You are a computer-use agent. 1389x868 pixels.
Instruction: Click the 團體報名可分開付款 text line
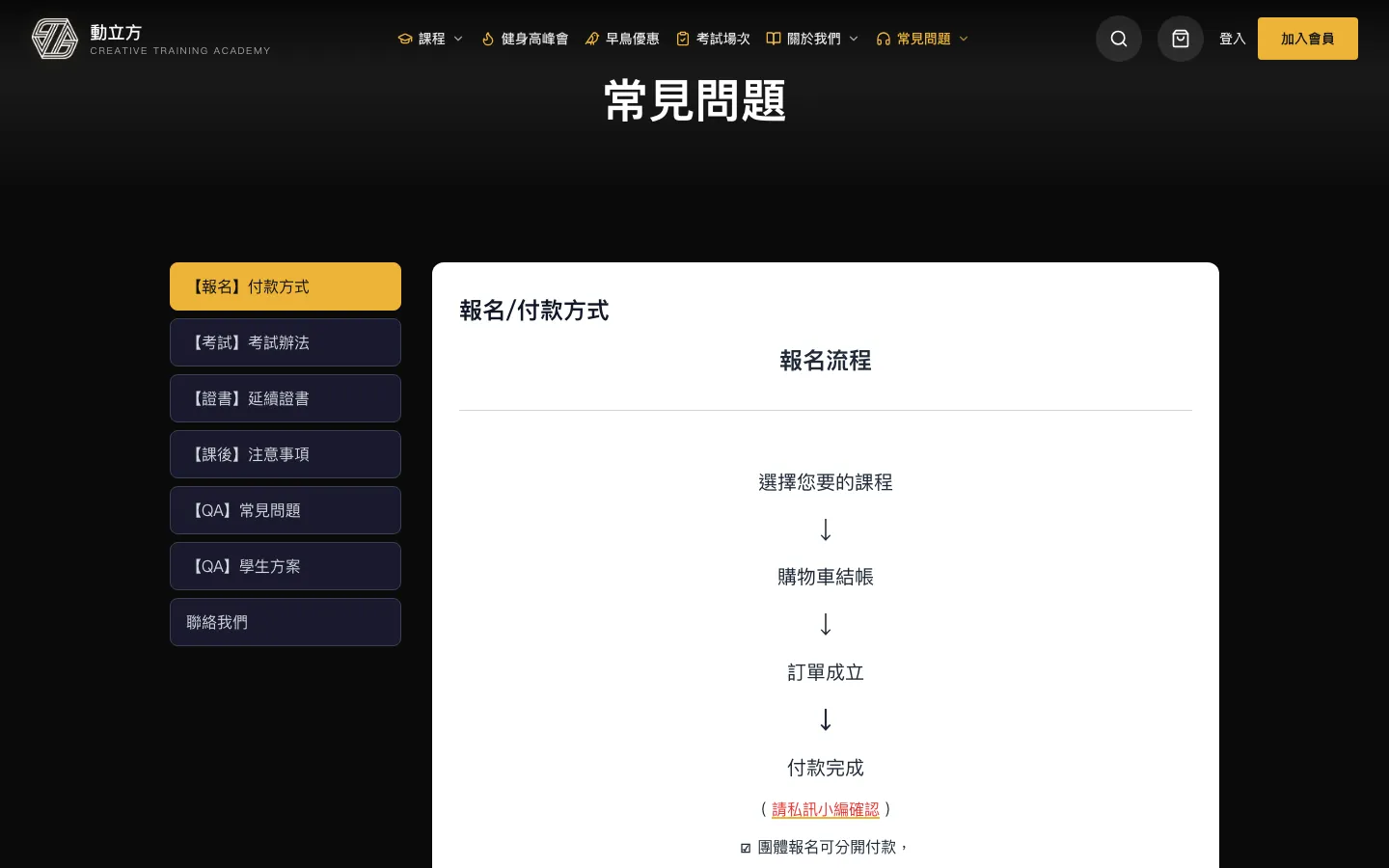pyautogui.click(x=826, y=847)
